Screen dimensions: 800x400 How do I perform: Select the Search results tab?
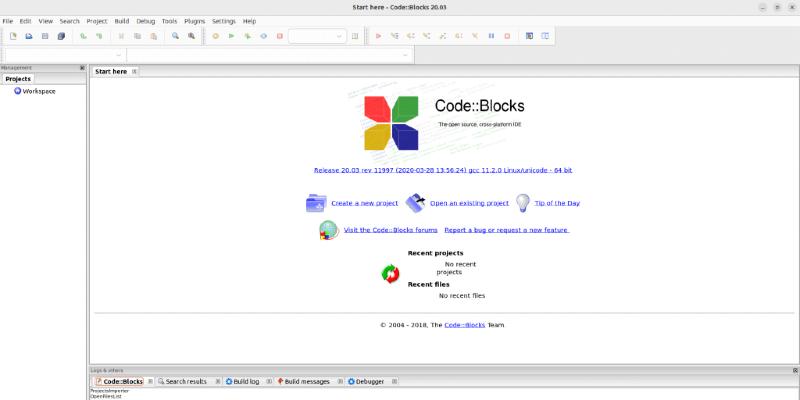[x=185, y=381]
